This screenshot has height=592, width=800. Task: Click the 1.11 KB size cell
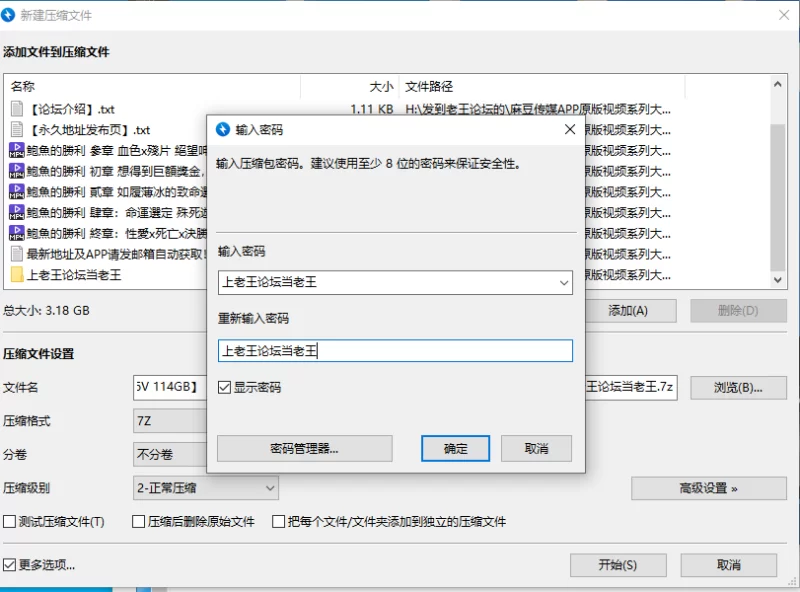[371, 109]
